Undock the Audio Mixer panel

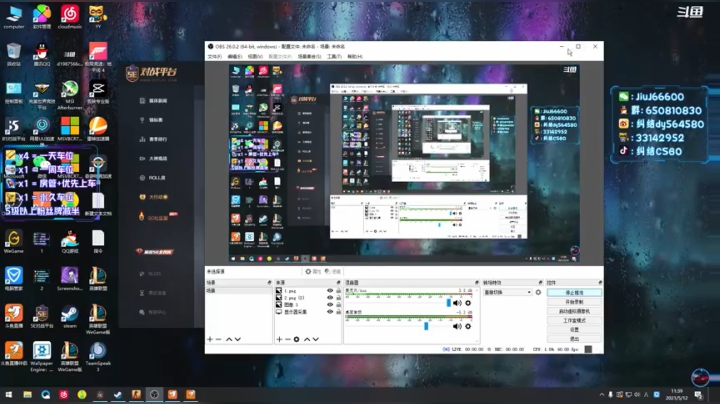tap(477, 282)
